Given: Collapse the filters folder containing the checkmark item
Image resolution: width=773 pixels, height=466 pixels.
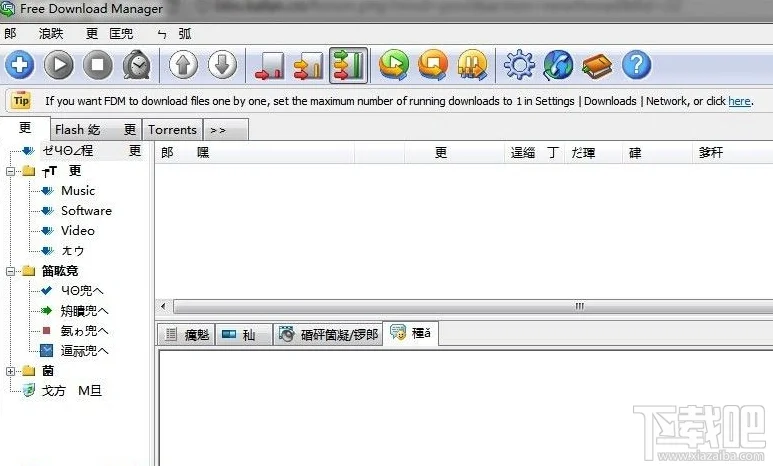Looking at the screenshot, I should click(10, 271).
